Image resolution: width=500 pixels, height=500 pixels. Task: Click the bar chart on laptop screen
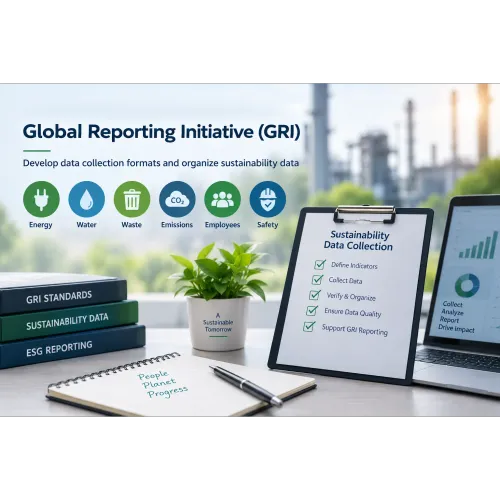(478, 245)
